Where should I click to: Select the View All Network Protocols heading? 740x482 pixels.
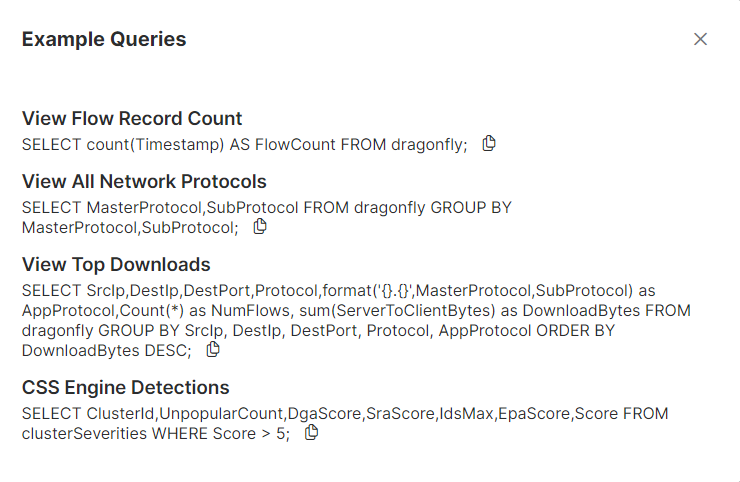click(144, 181)
